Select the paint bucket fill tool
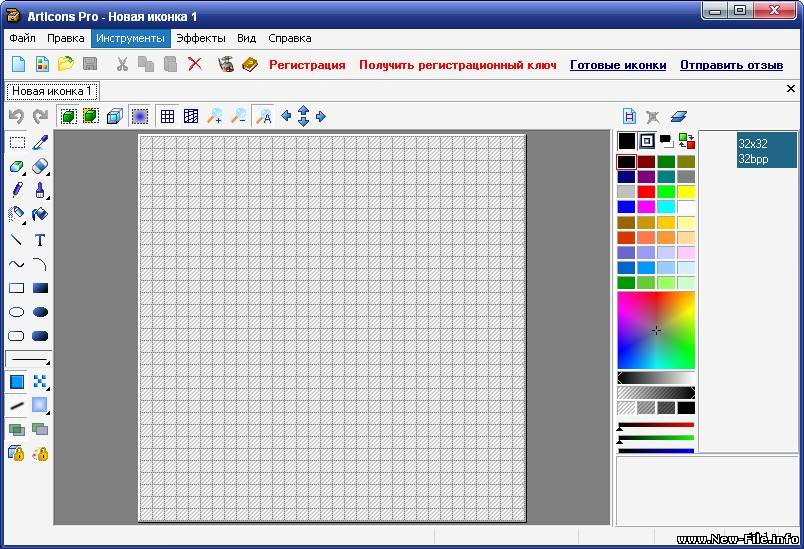 [40, 214]
